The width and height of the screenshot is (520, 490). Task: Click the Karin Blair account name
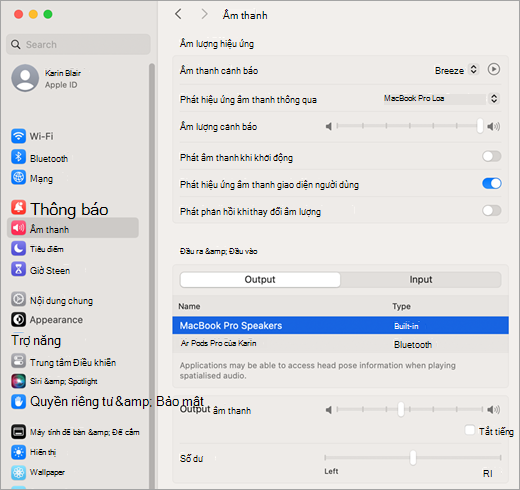point(63,73)
